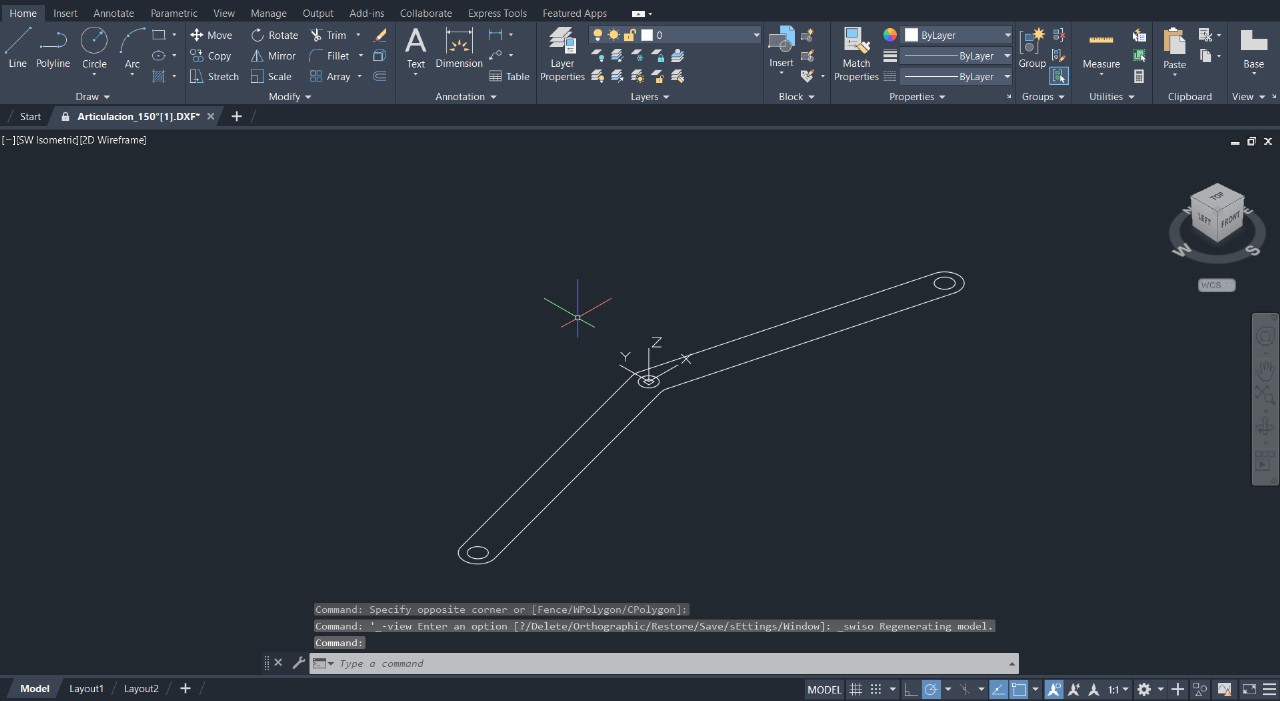1280x701 pixels.
Task: Open annotation scale 1:1 dropdown
Action: tap(1118, 689)
